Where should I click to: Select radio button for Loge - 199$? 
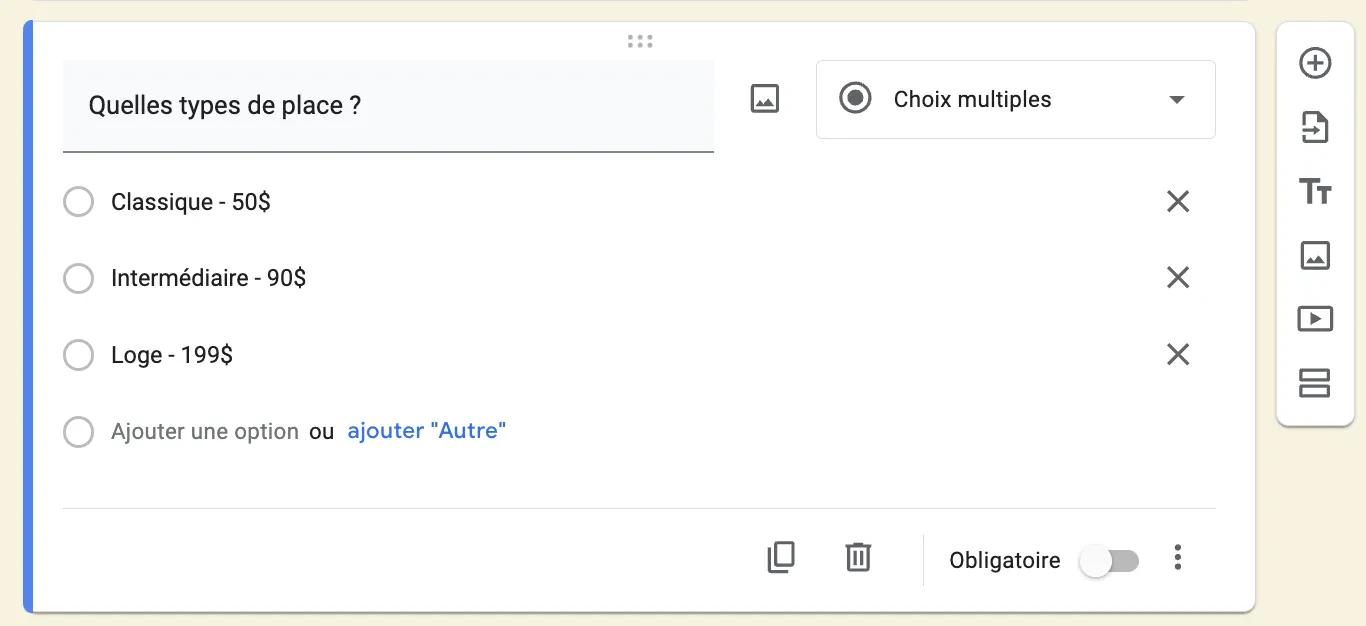click(78, 355)
